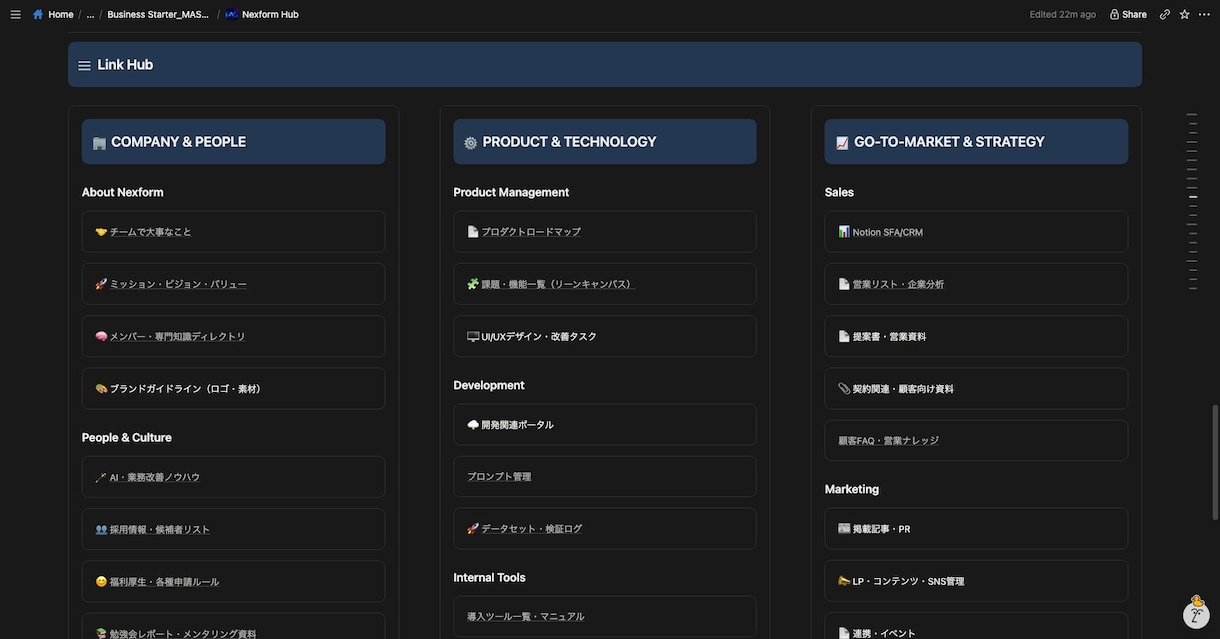Click the Home breadcrumb icon
The width and height of the screenshot is (1220, 639).
tap(38, 14)
